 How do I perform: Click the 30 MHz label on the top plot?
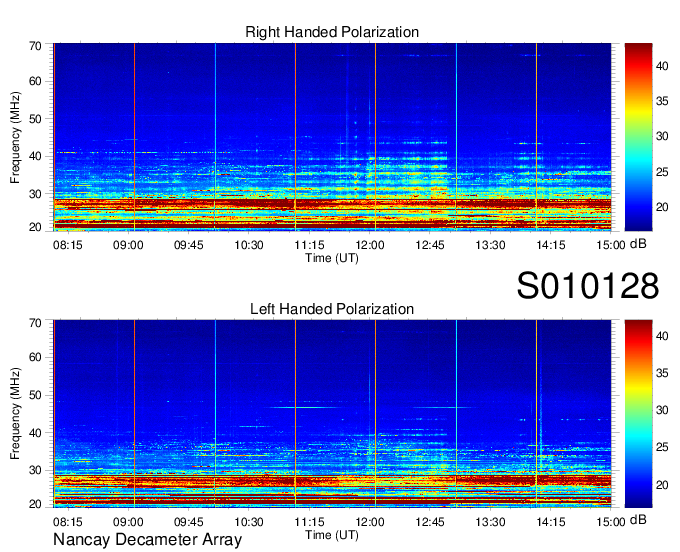click(35, 194)
